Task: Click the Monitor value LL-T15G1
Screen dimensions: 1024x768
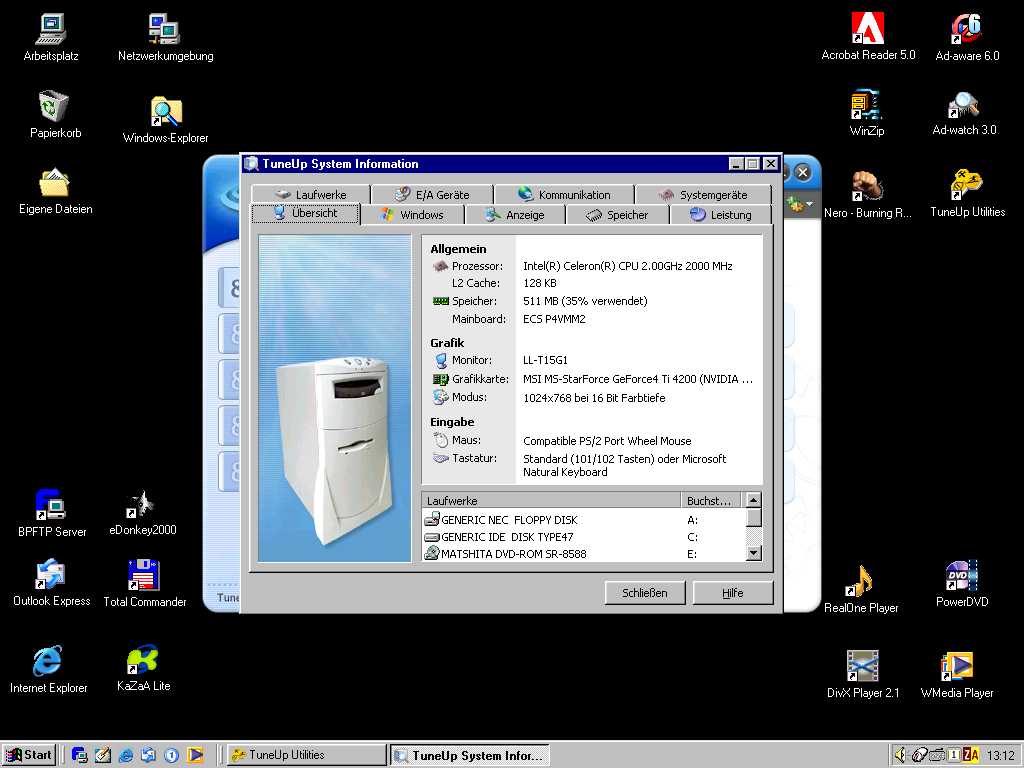Action: [545, 360]
